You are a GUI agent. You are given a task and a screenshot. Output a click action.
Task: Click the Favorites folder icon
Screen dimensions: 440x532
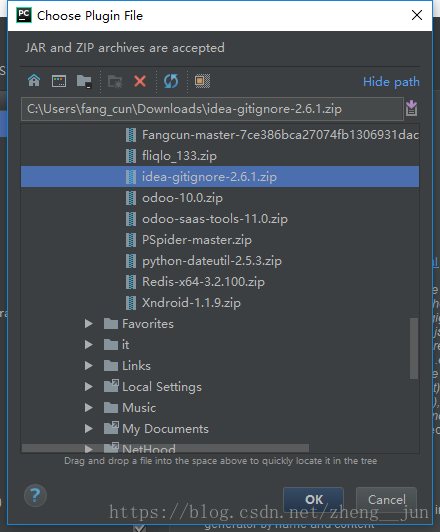coord(111,324)
